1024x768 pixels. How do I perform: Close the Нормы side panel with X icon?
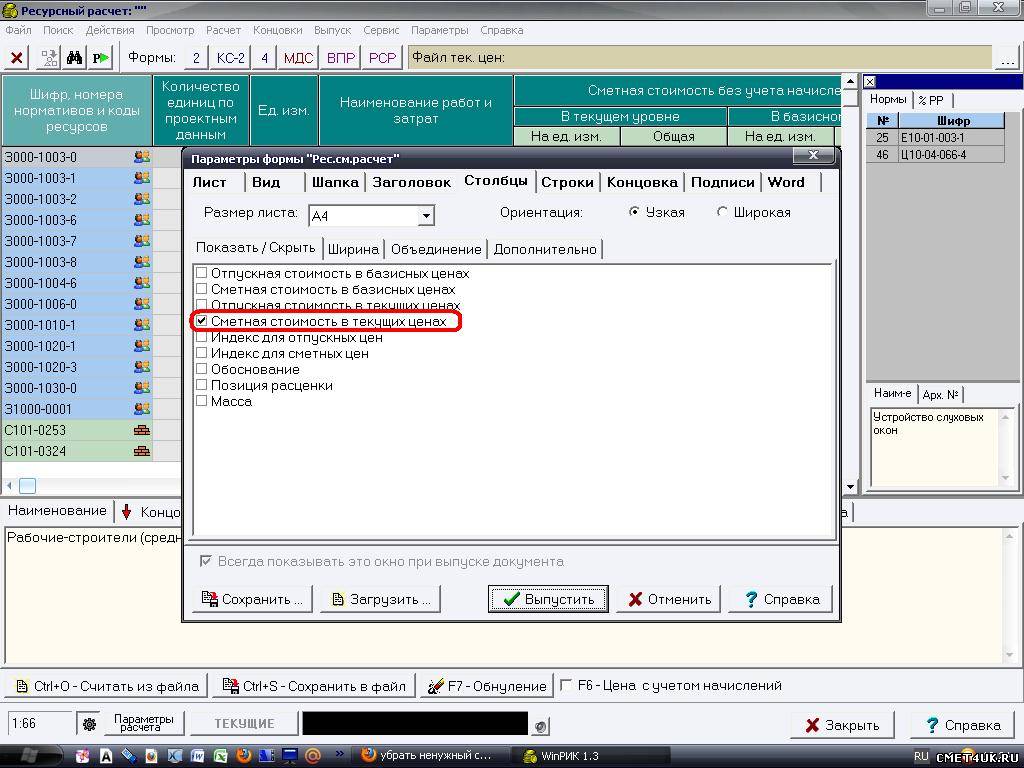click(x=870, y=82)
